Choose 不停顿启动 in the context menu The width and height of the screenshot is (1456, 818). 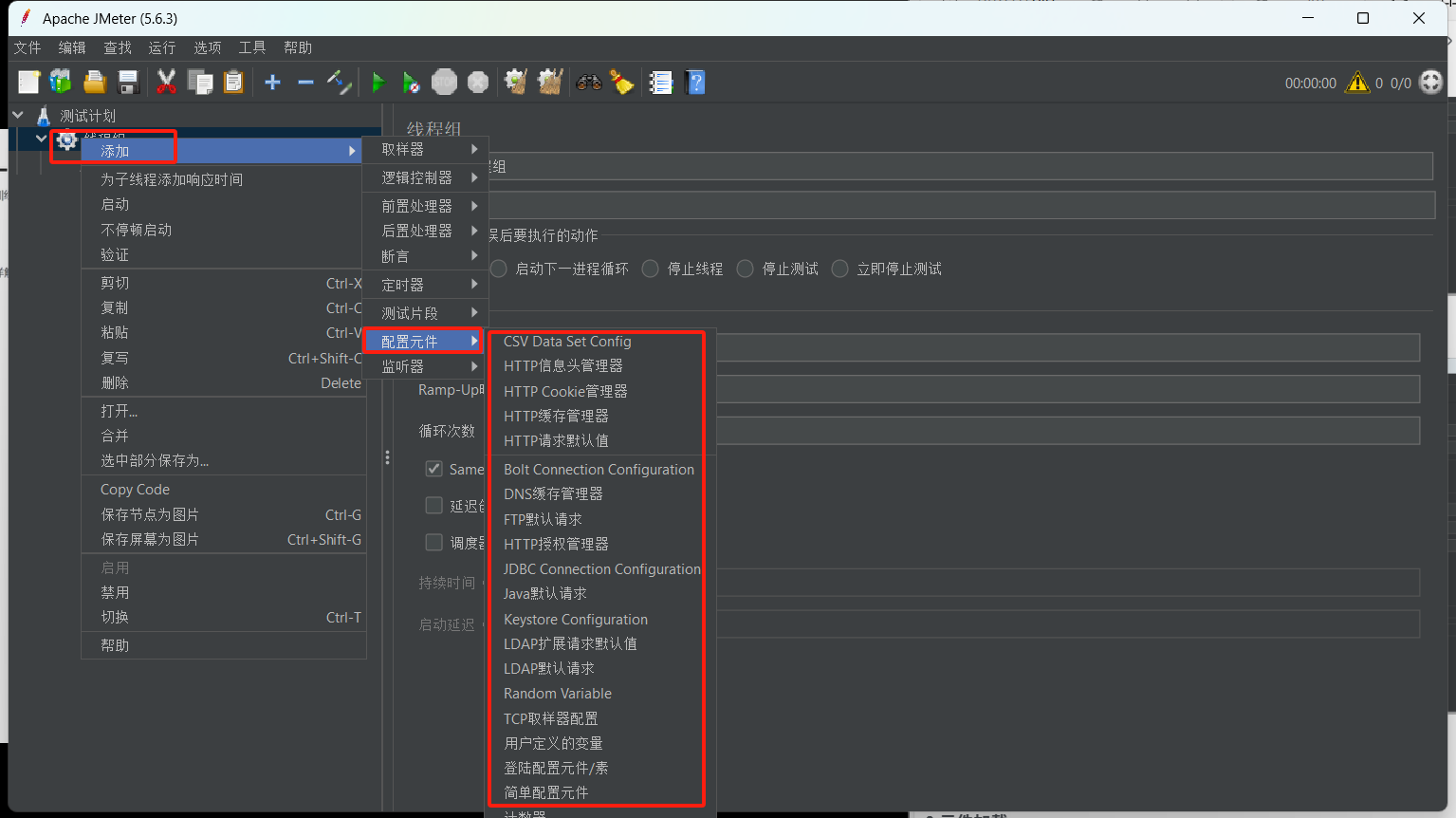click(224, 230)
